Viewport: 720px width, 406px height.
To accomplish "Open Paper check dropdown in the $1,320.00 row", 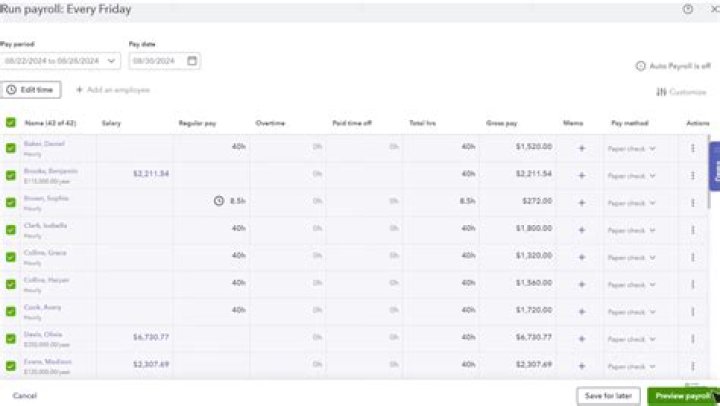I will click(631, 258).
